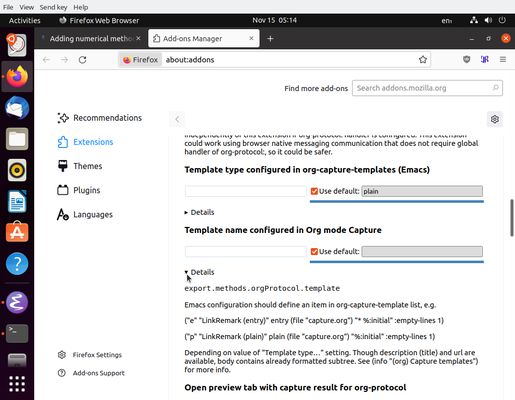Open the Themes category
Viewport: 515px width, 400px height.
pyautogui.click(x=80, y=166)
